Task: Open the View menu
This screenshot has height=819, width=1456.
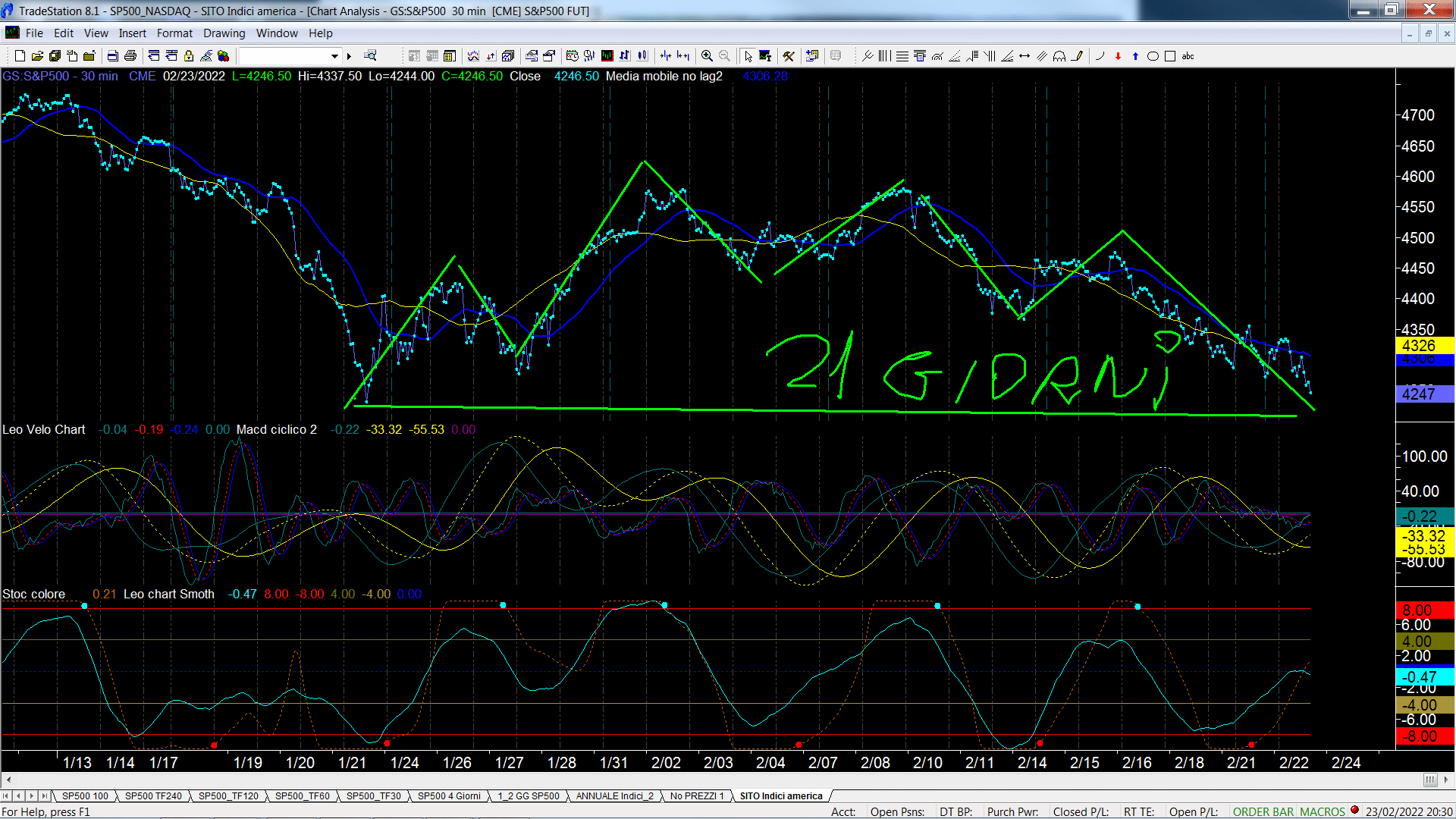Action: [x=96, y=33]
